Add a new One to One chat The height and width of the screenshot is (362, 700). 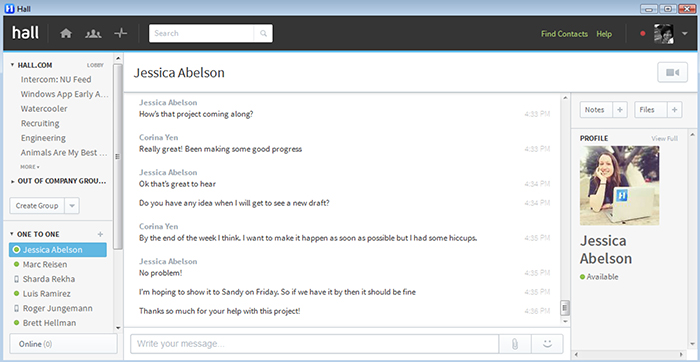100,234
